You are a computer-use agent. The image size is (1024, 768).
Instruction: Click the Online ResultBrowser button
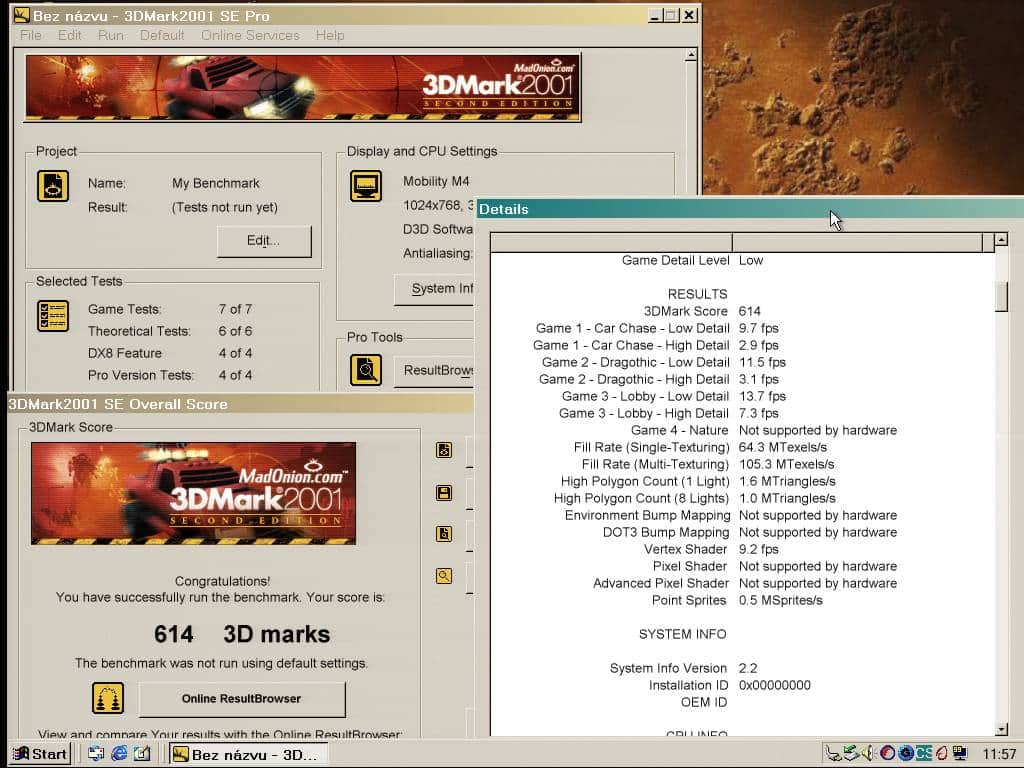point(242,699)
